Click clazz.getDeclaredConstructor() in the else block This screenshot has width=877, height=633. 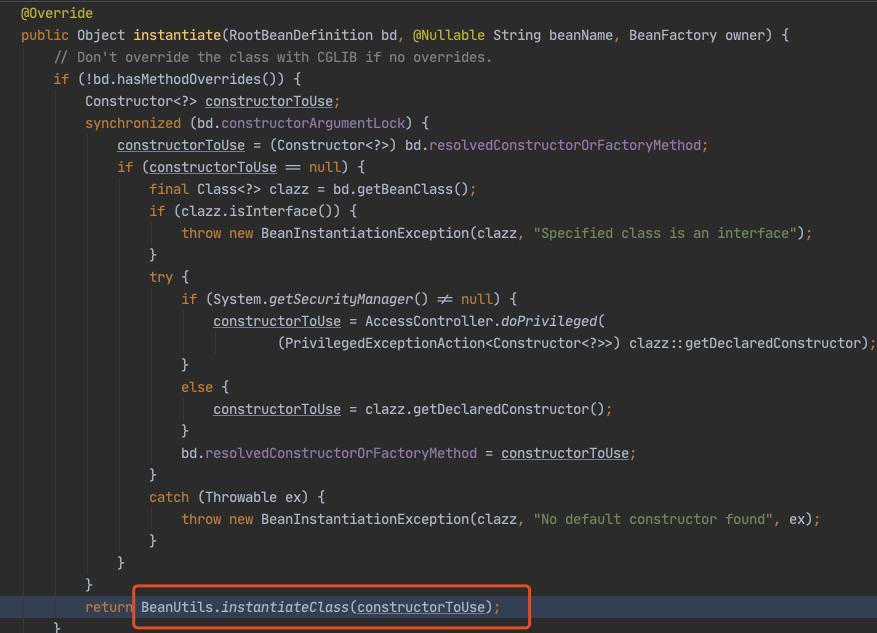click(485, 409)
